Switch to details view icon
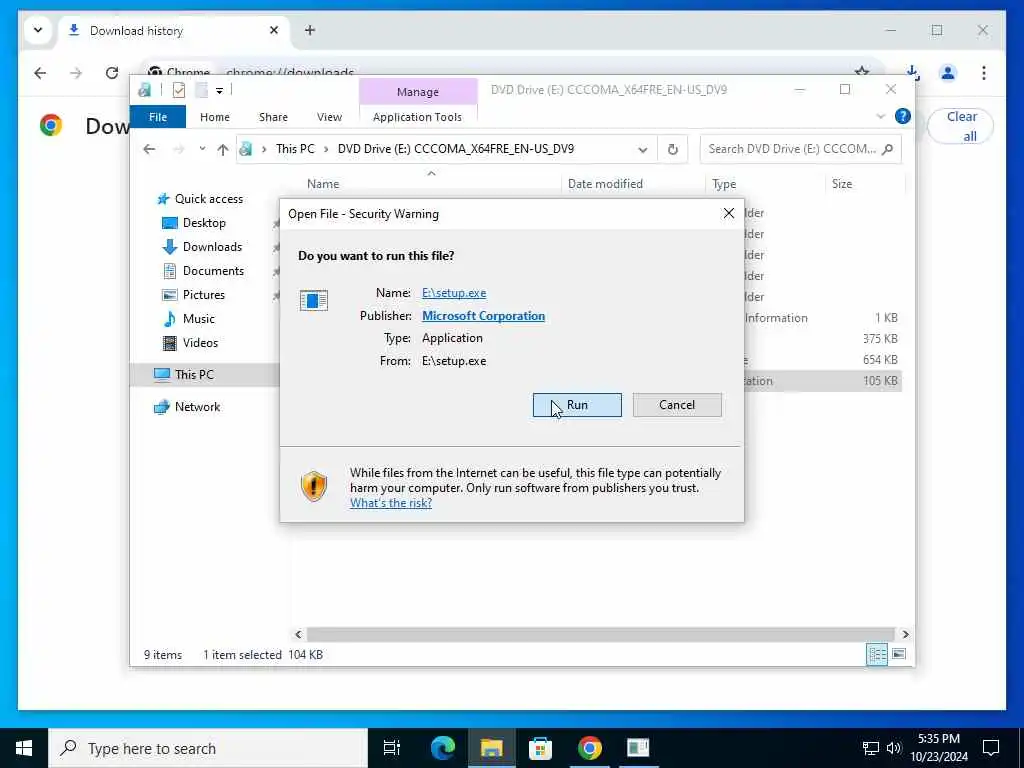 876,654
